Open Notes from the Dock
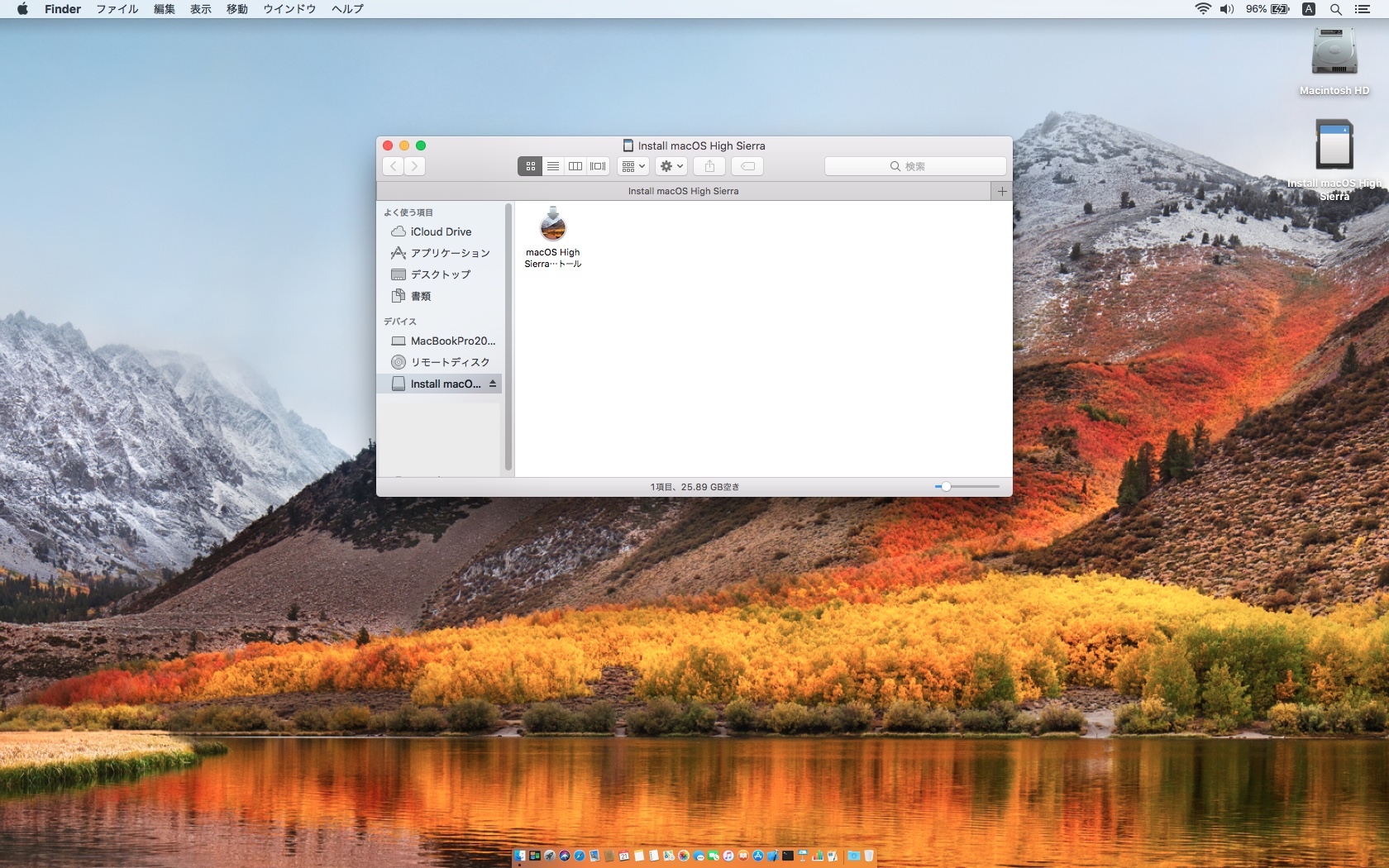This screenshot has height=868, width=1389. [x=639, y=856]
